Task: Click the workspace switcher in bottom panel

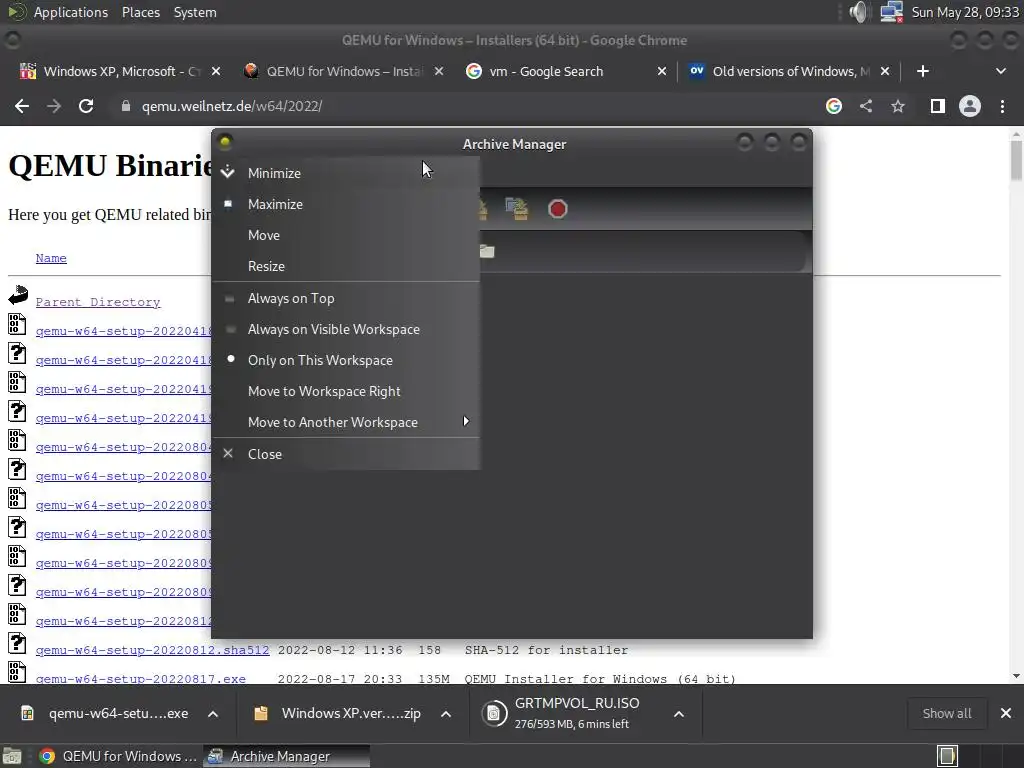Action: 979,756
